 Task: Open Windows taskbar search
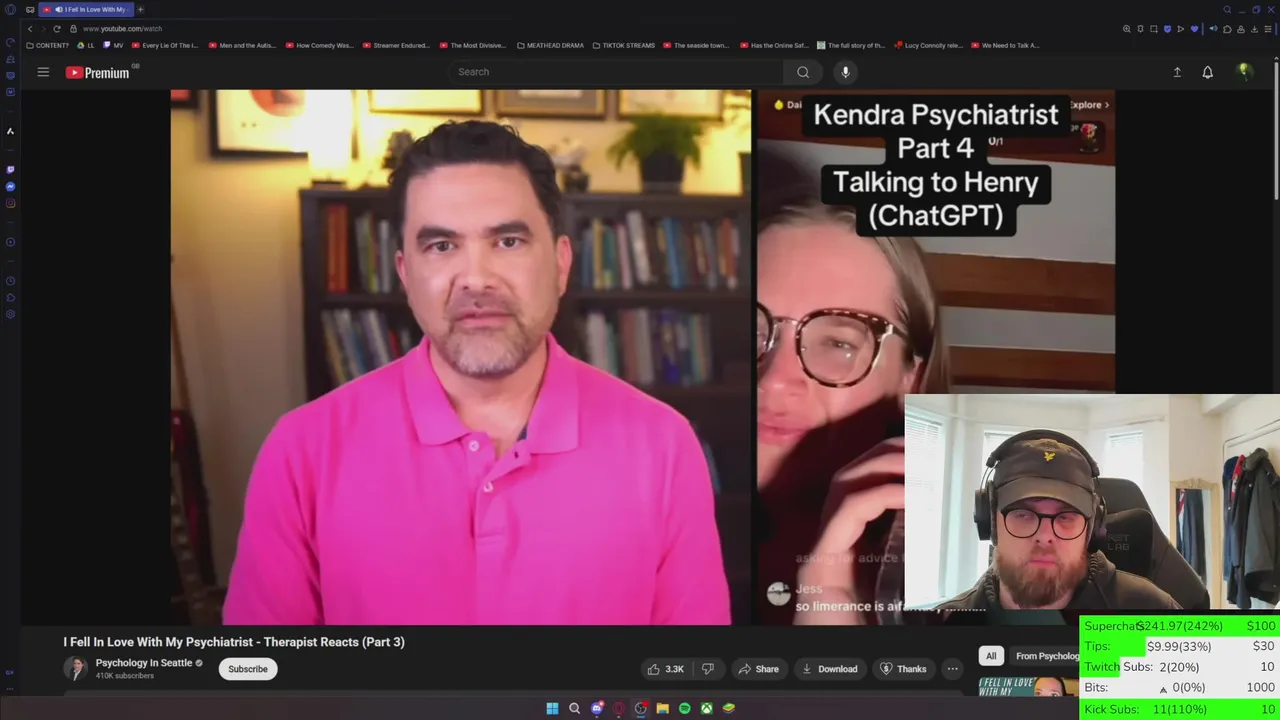[x=574, y=708]
